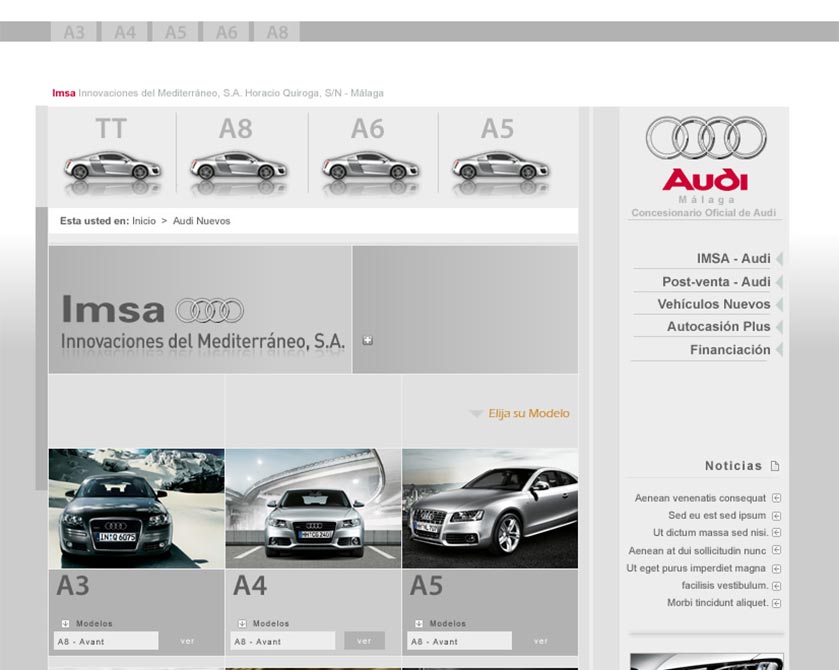The width and height of the screenshot is (839, 670).
Task: Open the A8 - Avant dropdown under A4
Action: coord(283,641)
